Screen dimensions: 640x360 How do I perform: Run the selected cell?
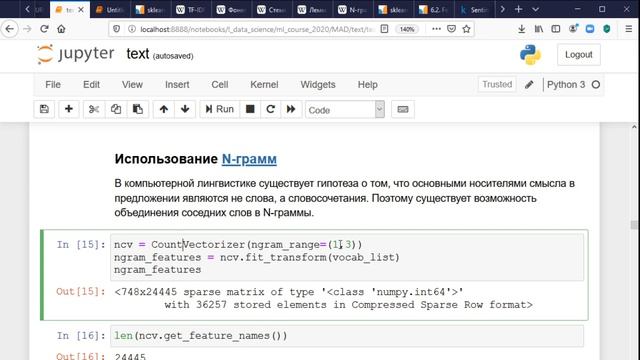click(x=220, y=109)
